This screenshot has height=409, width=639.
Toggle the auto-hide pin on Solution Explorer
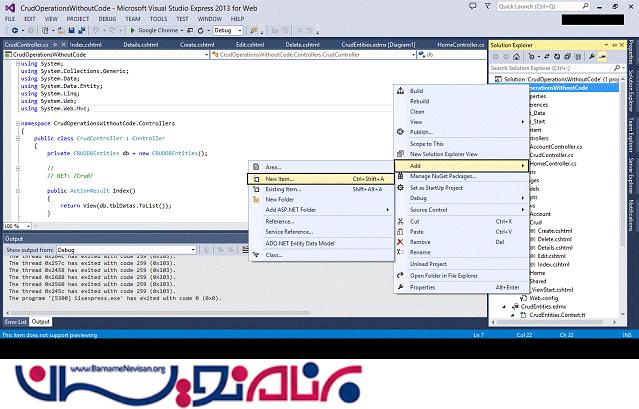(x=614, y=45)
